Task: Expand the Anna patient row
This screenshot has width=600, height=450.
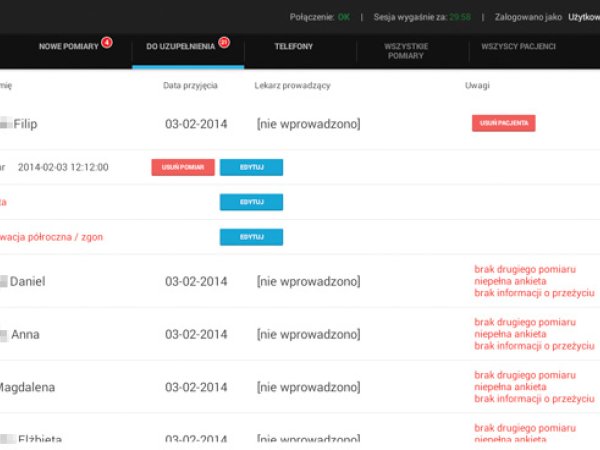Action: pos(25,335)
